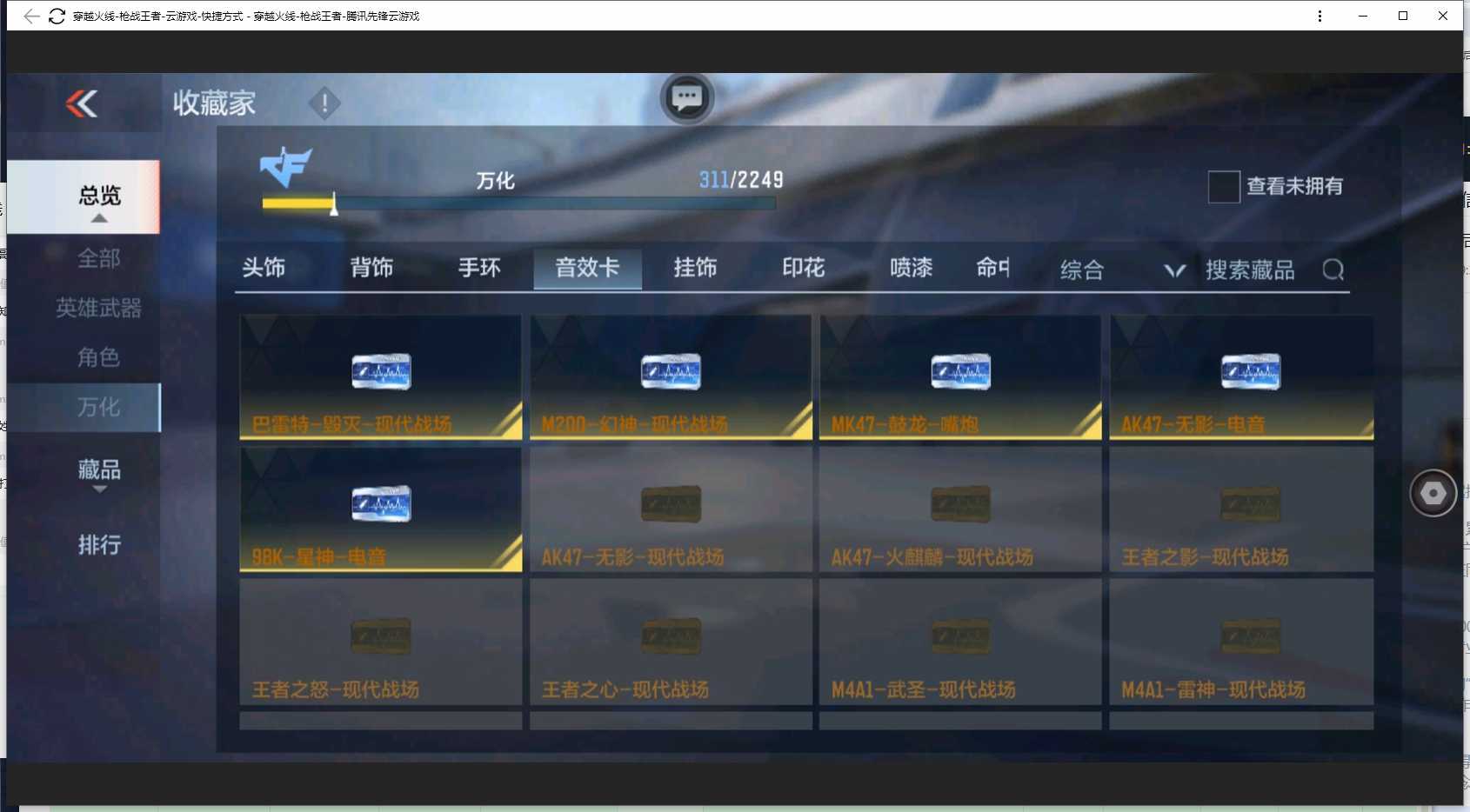Click sound card icon of AK47-无影-电音

point(1251,371)
